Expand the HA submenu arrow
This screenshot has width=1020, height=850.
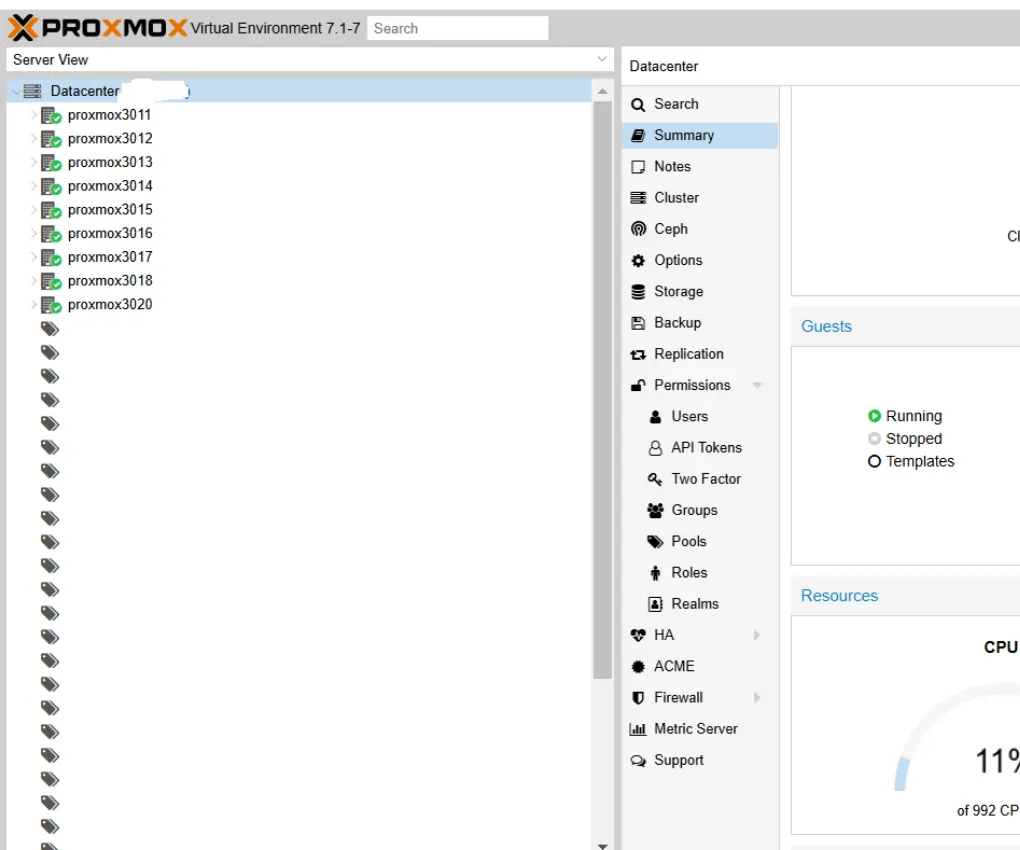[757, 635]
